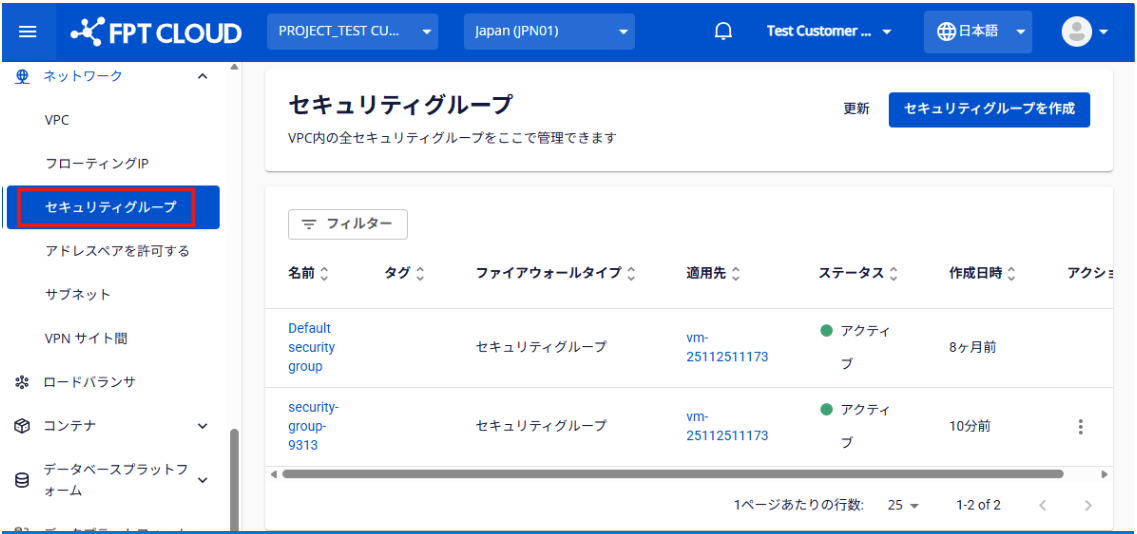This screenshot has width=1137, height=534.
Task: Change rows per page dropdown 25
Action: pos(903,506)
